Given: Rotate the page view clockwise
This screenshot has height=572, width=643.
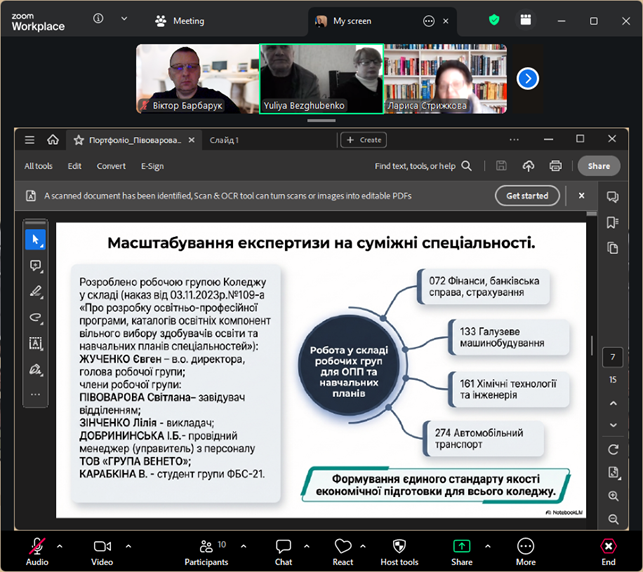Looking at the screenshot, I should pos(613,450).
